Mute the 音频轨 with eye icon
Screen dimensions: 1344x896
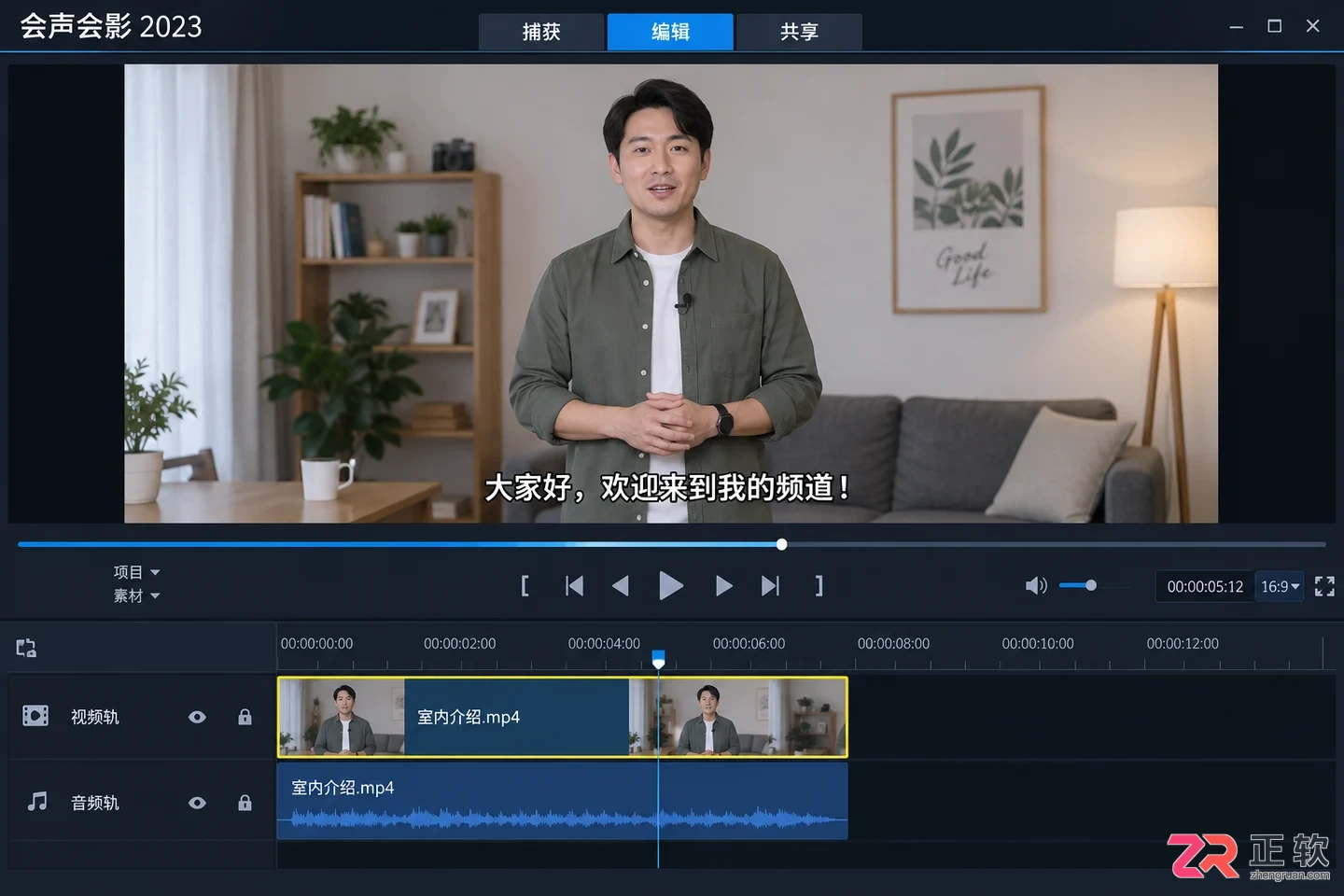(x=197, y=803)
